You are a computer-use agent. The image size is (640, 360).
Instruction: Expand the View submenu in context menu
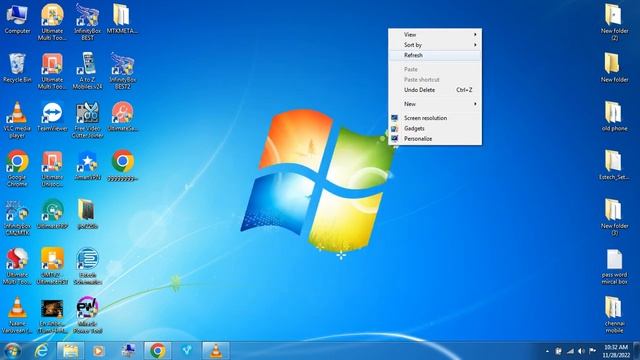click(435, 35)
